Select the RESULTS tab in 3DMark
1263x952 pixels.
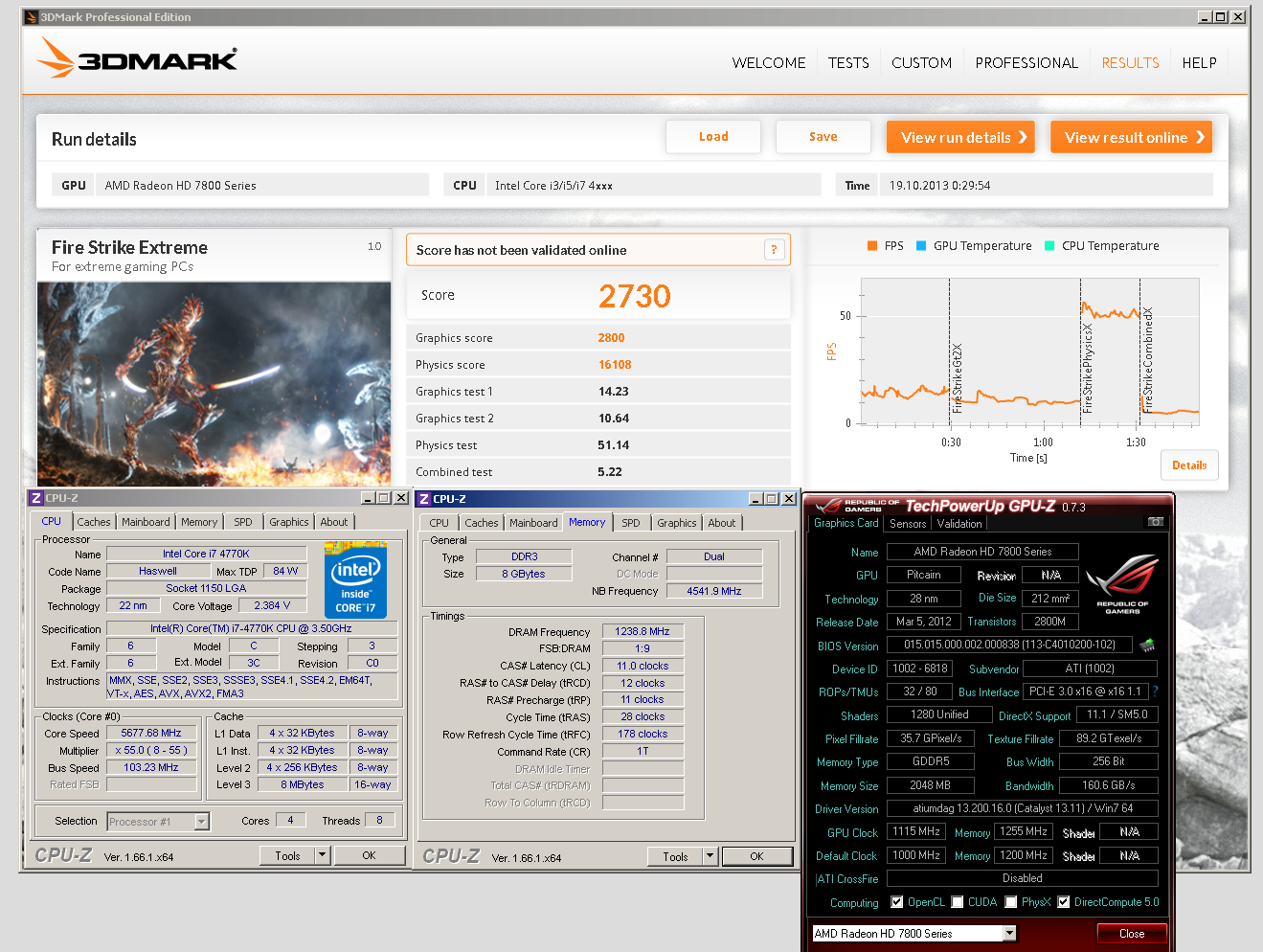[1130, 63]
